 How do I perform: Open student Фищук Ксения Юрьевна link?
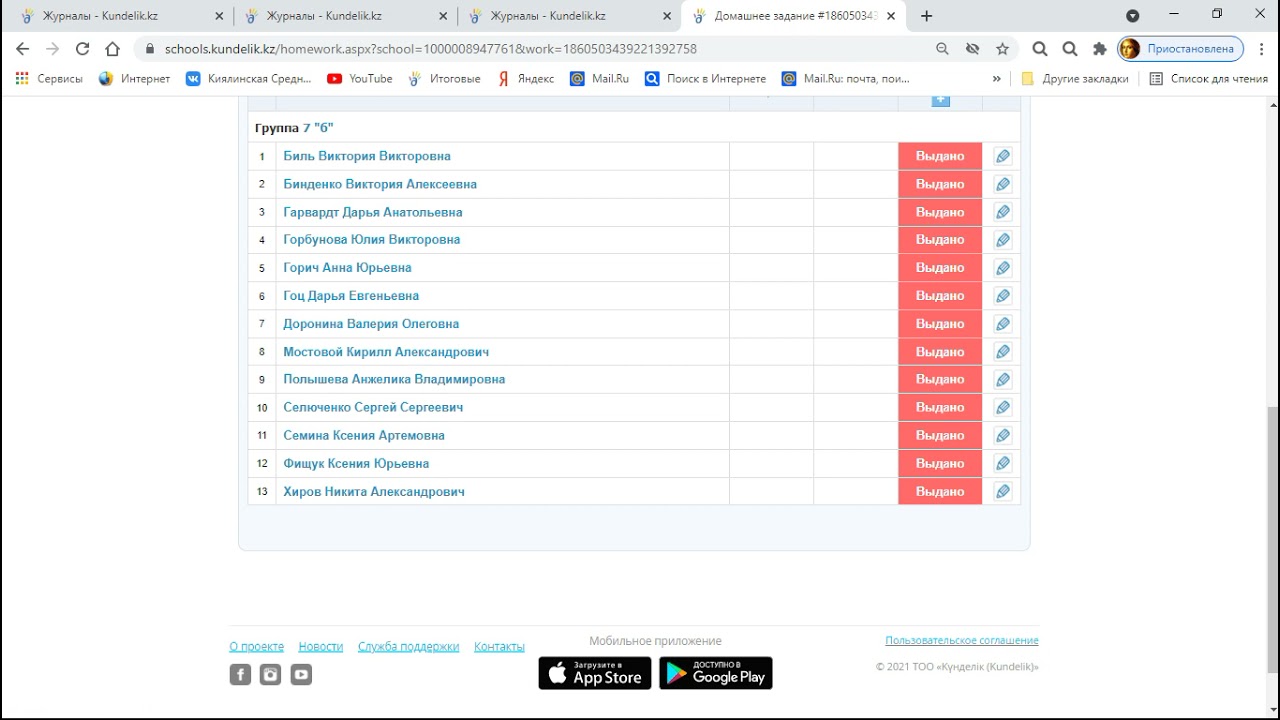pos(356,464)
